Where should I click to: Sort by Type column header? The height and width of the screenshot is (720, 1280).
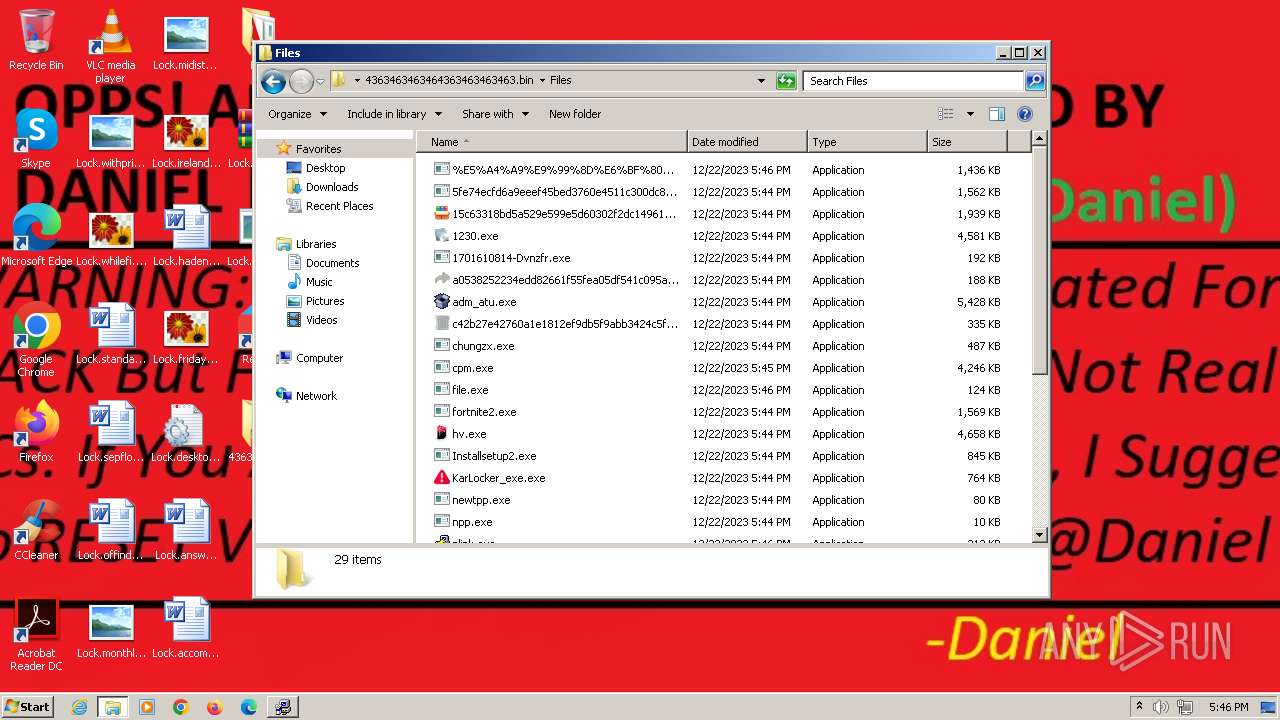(867, 142)
